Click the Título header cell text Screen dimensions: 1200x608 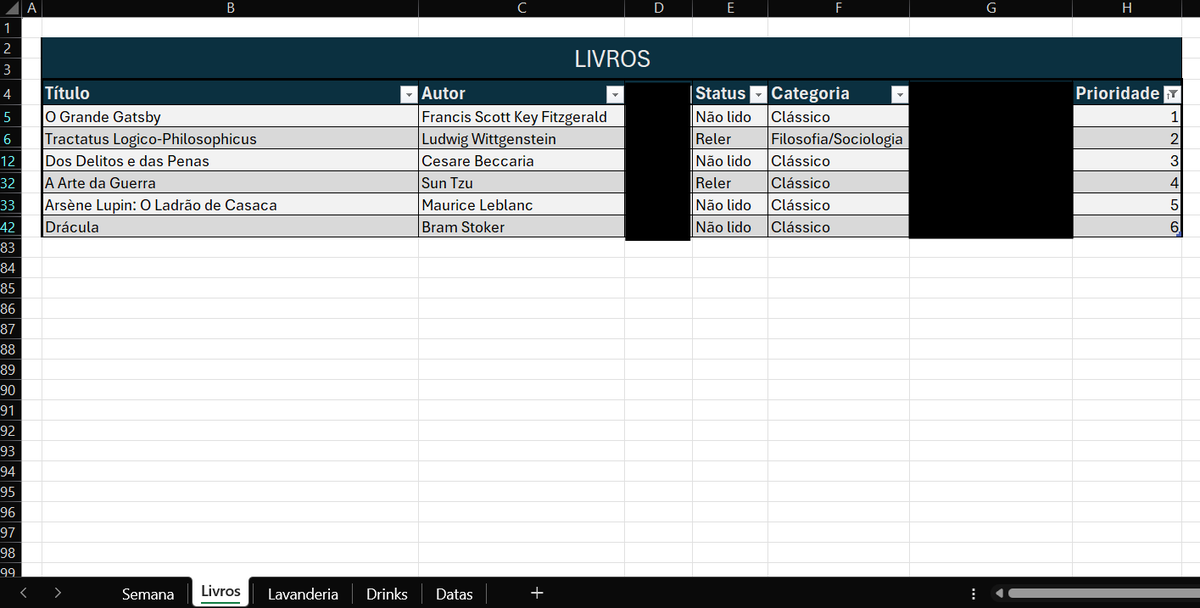[67, 93]
